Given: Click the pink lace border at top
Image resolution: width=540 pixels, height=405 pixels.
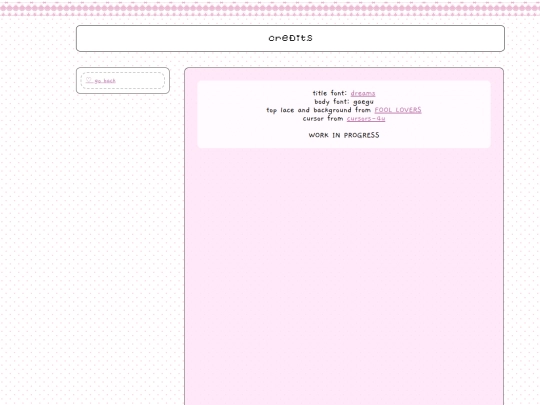Looking at the screenshot, I should click(x=270, y=9).
